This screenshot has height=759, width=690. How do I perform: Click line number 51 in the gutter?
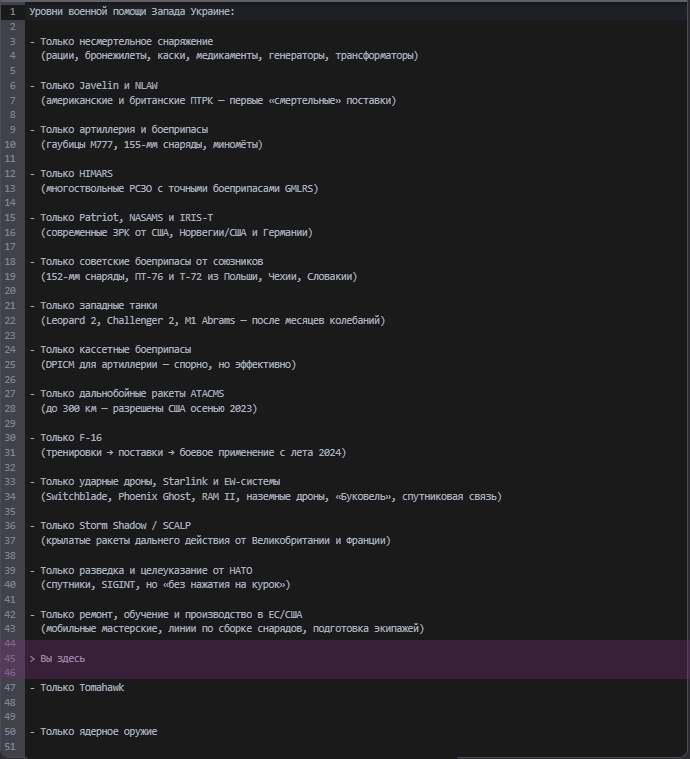point(10,746)
